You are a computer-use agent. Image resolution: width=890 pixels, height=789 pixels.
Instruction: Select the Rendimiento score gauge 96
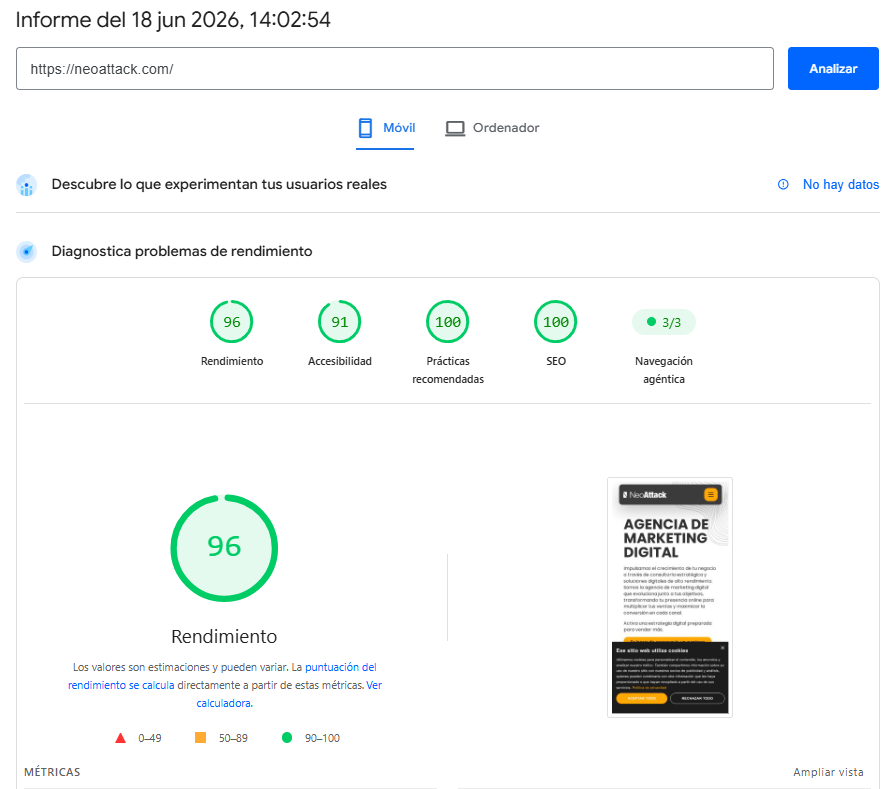232,322
